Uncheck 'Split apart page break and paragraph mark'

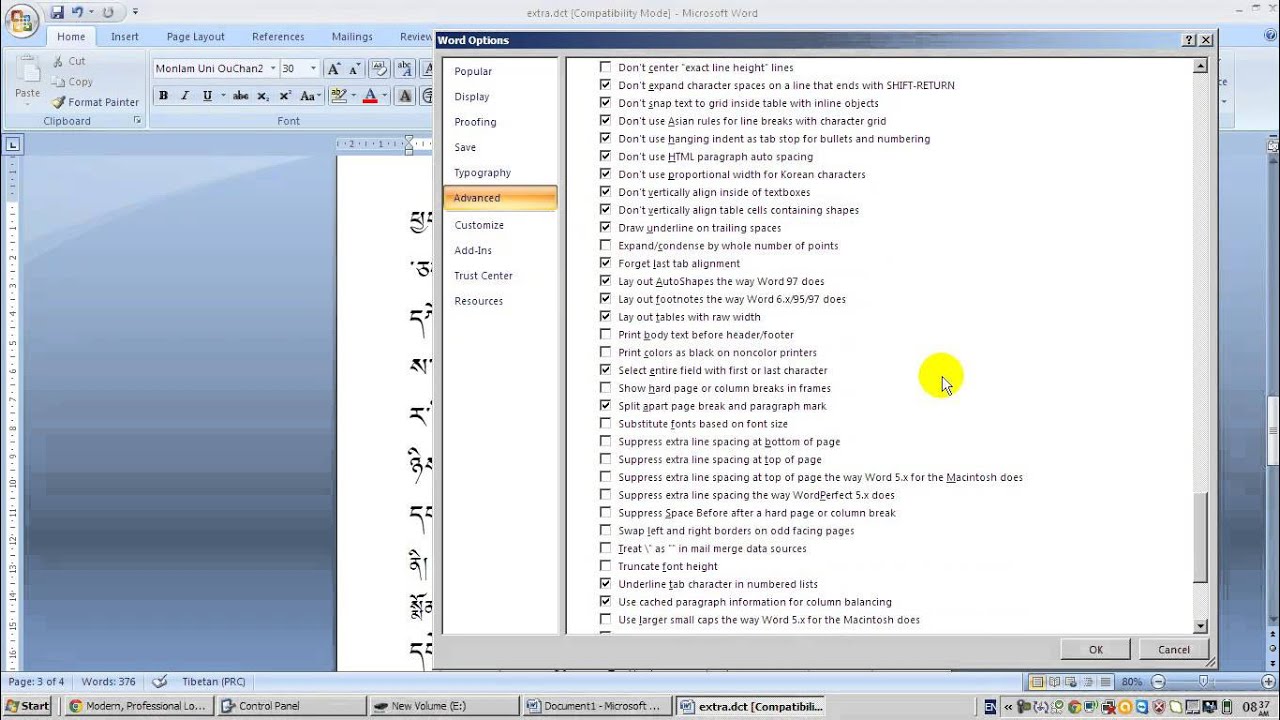605,405
